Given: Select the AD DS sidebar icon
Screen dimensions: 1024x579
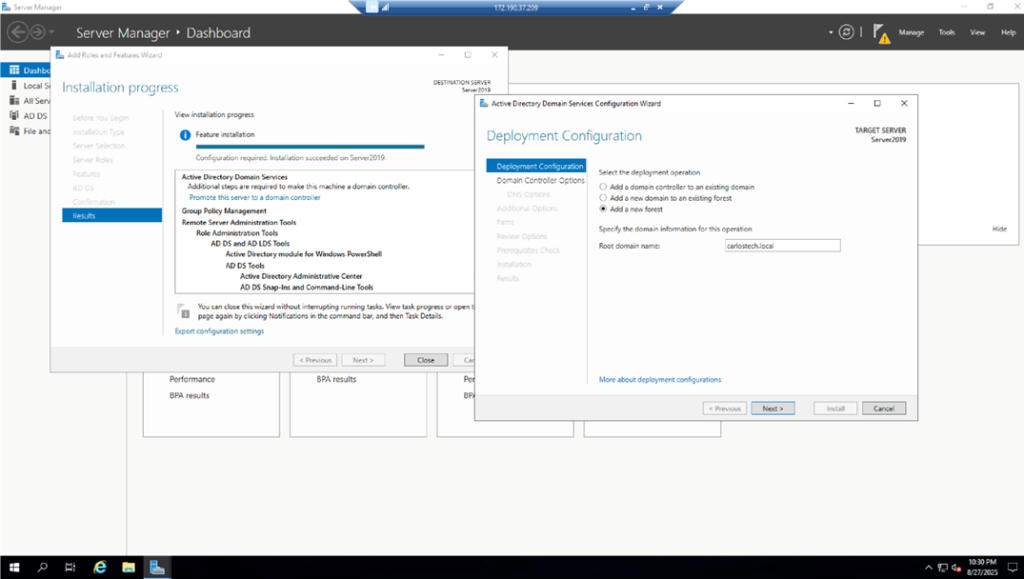Looking at the screenshot, I should [13, 116].
